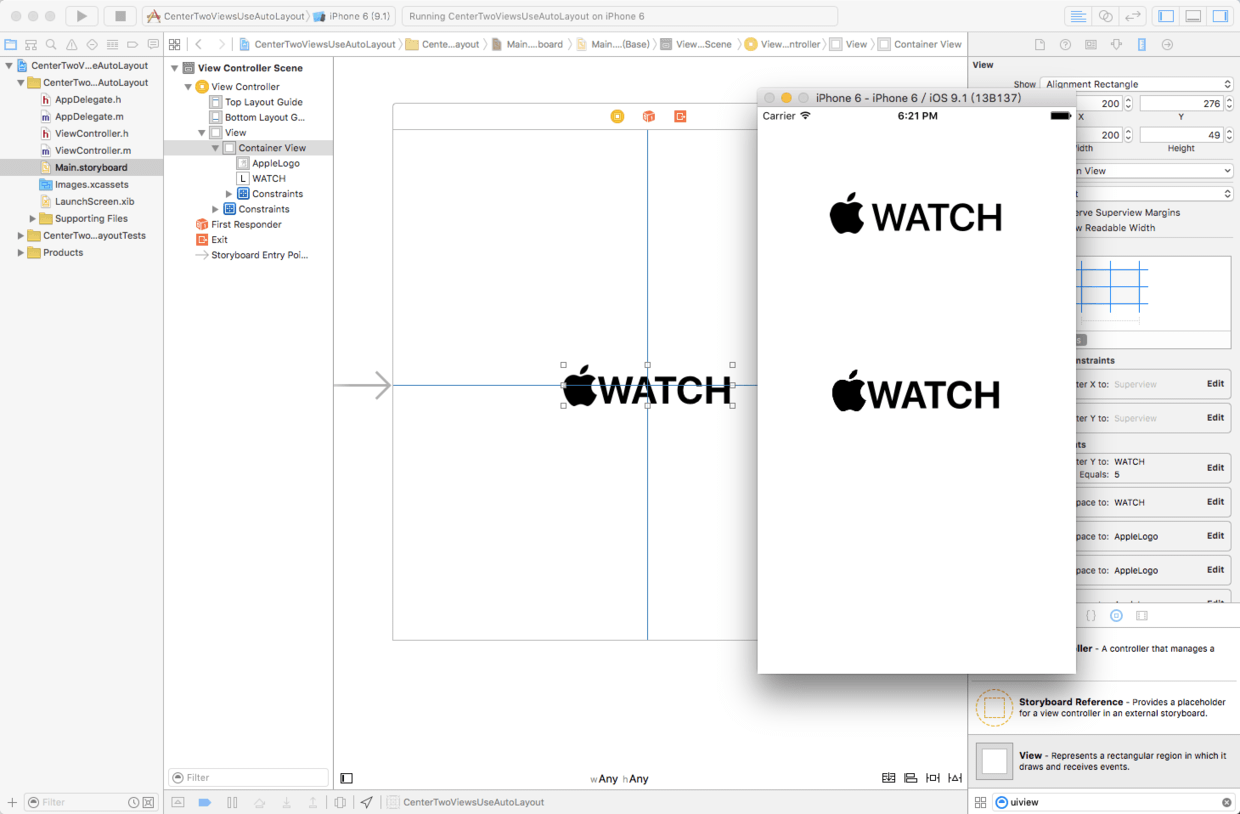
Task: Switch to the Assistant editor
Action: [1105, 16]
